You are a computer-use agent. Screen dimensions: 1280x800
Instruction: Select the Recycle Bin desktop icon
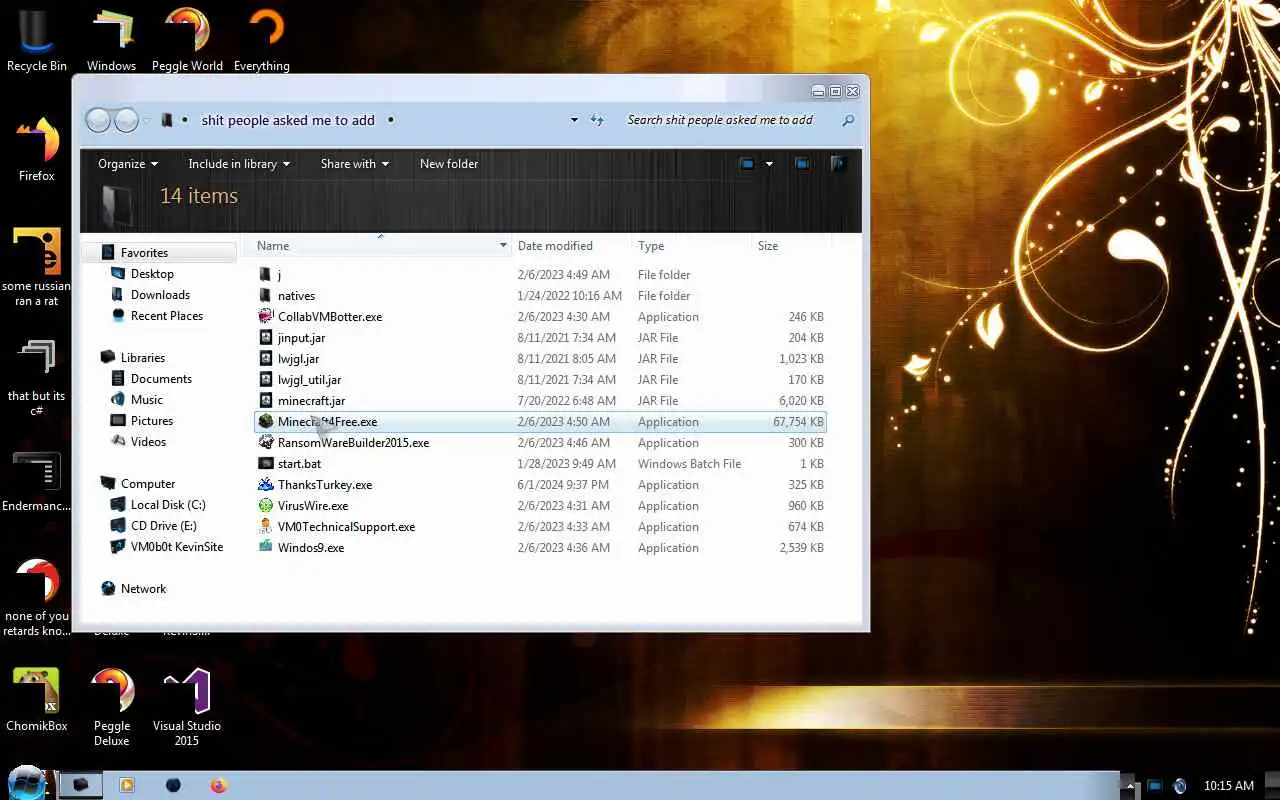(37, 41)
